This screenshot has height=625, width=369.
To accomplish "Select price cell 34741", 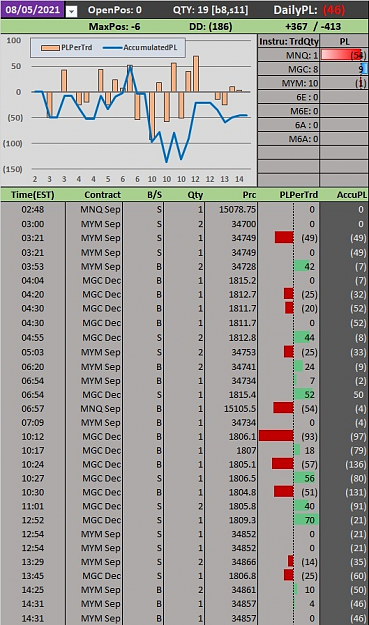I will point(231,367).
